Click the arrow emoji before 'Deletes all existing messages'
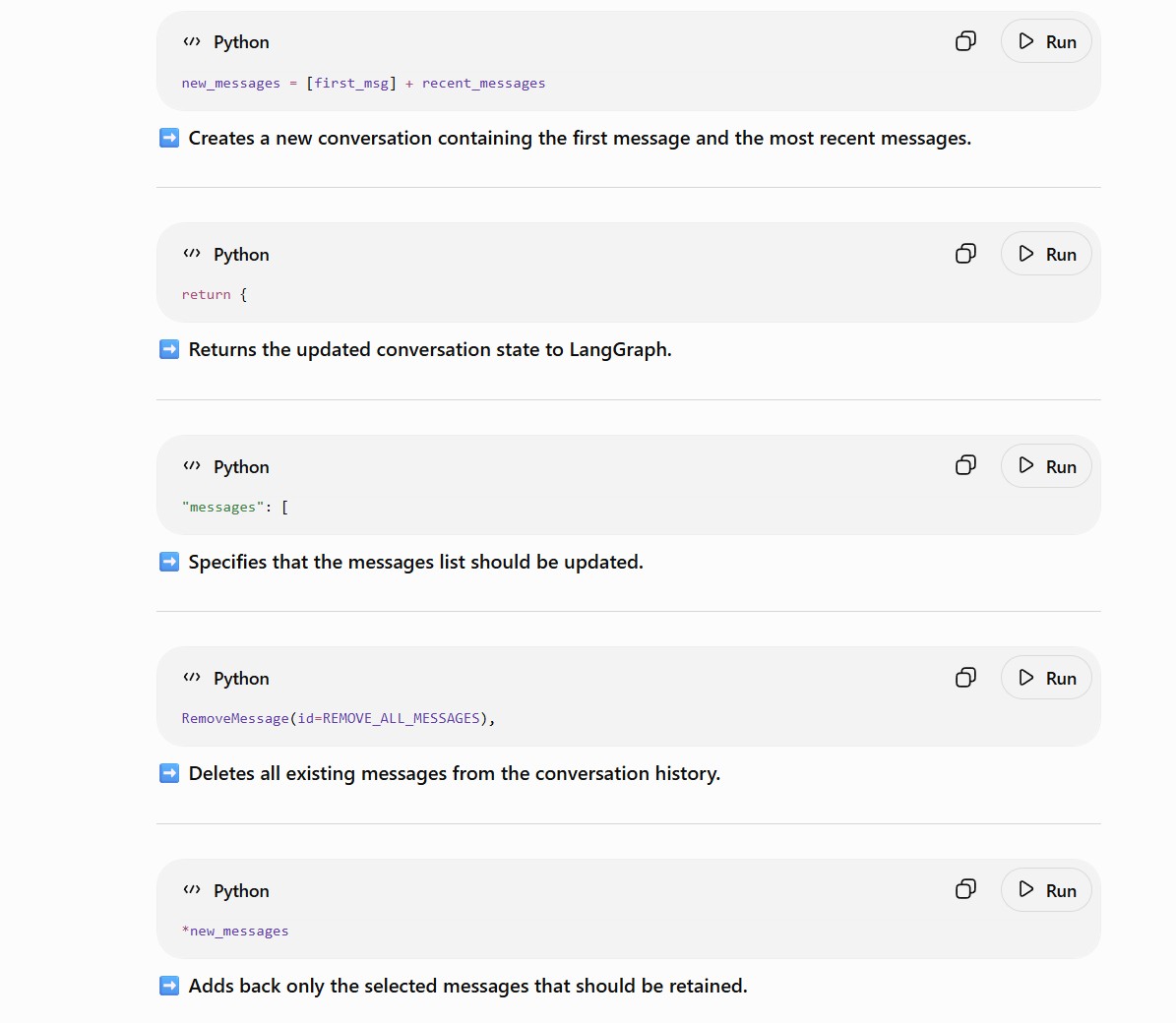 [x=169, y=773]
